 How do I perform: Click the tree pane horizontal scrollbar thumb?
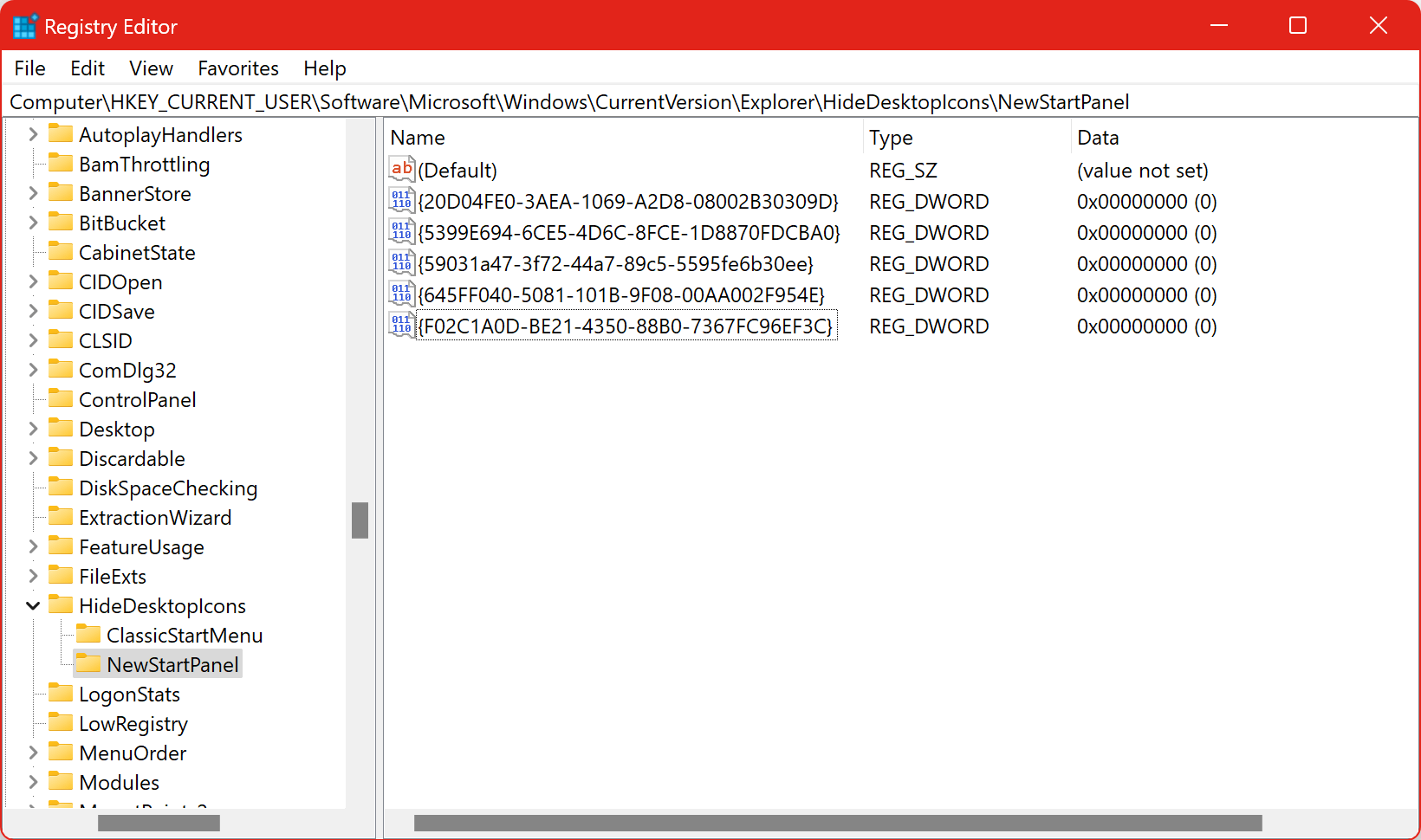[159, 823]
